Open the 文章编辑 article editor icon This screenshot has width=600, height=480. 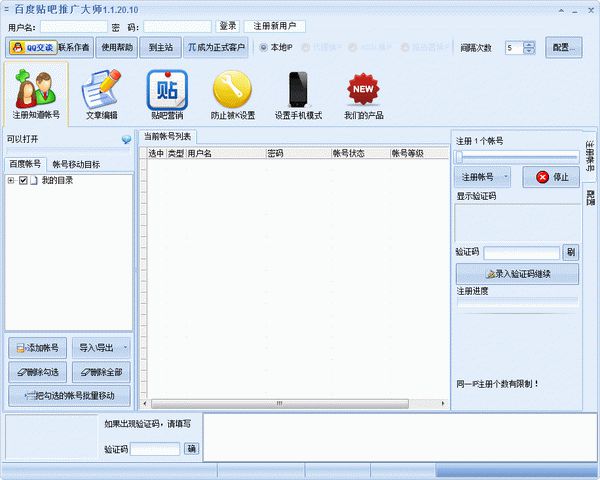click(x=101, y=93)
